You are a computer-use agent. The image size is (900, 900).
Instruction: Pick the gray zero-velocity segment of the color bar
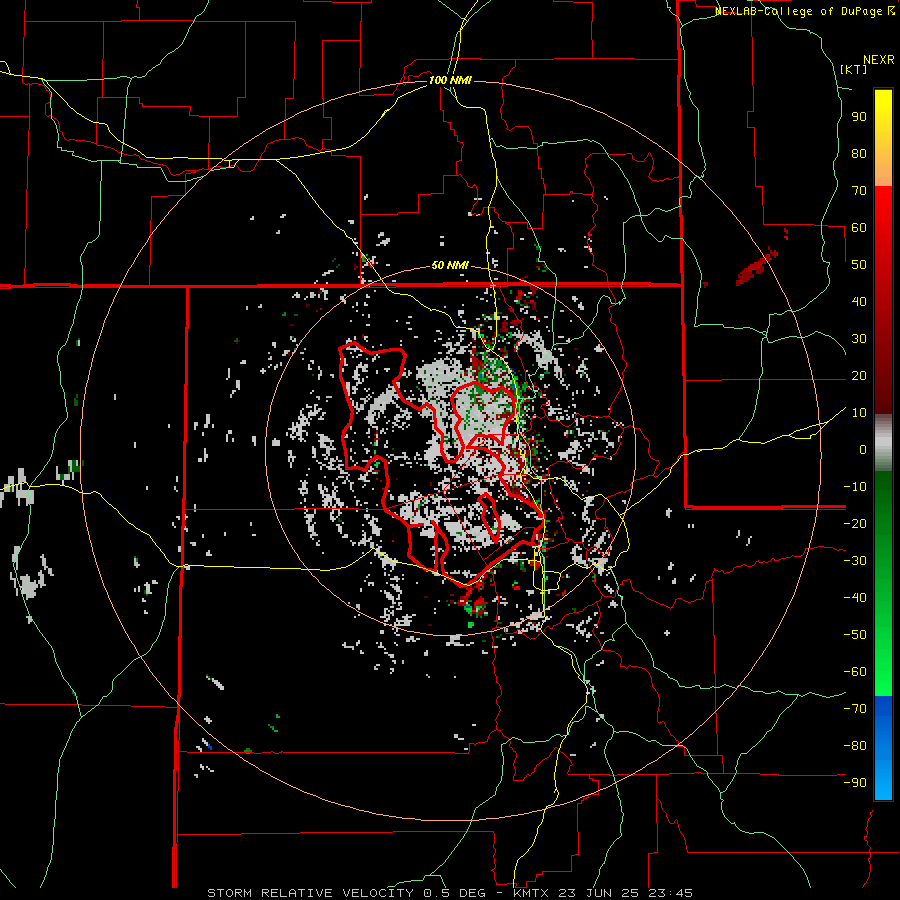(x=883, y=443)
